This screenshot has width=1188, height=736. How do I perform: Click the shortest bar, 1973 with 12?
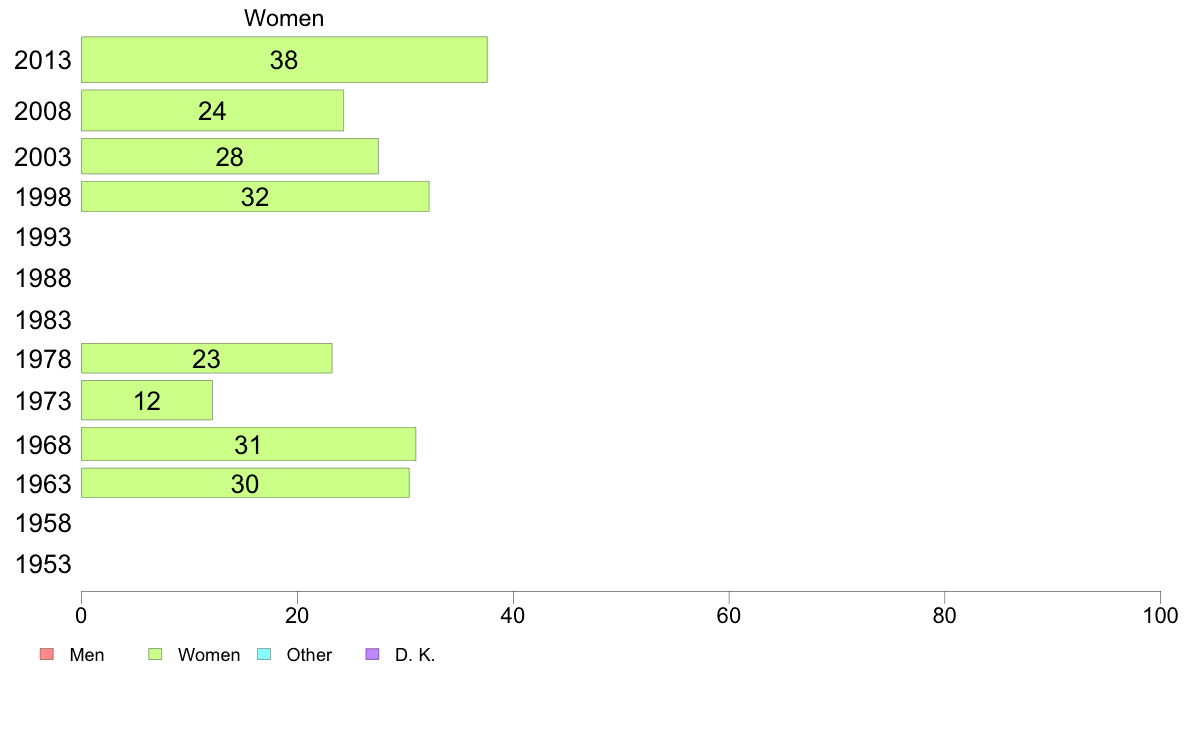point(146,401)
